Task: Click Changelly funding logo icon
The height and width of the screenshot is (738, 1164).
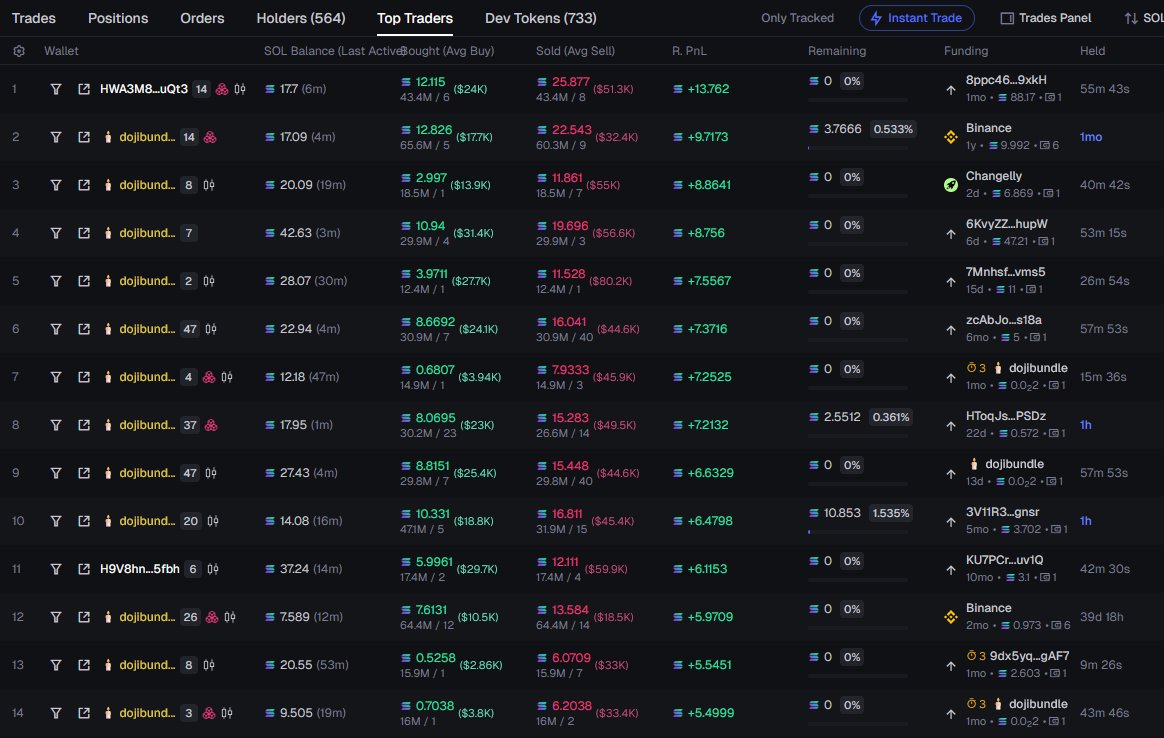Action: pos(951,185)
